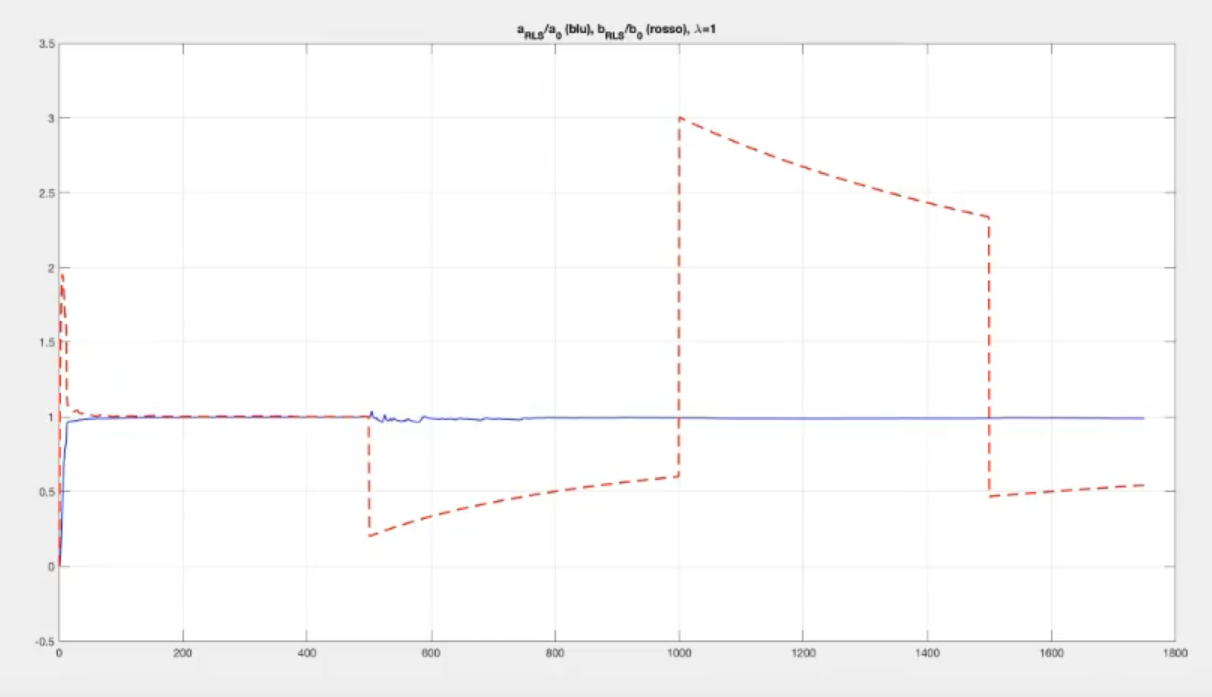Viewport: 1212px width, 697px height.
Task: Click the x-axis tick label 200
Action: (183, 651)
